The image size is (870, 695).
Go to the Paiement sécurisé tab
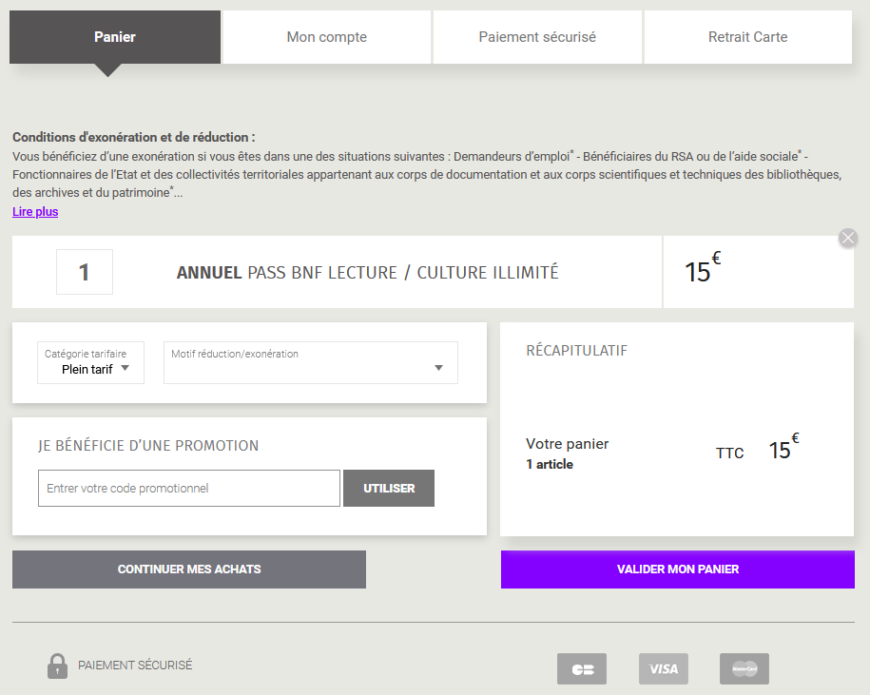537,38
